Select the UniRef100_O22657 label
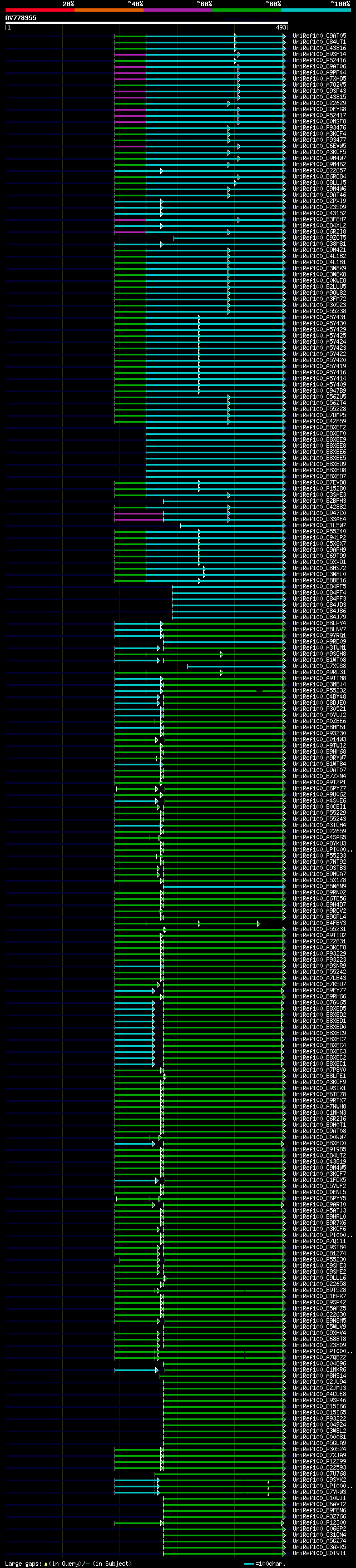The image size is (356, 1568). (x=319, y=170)
